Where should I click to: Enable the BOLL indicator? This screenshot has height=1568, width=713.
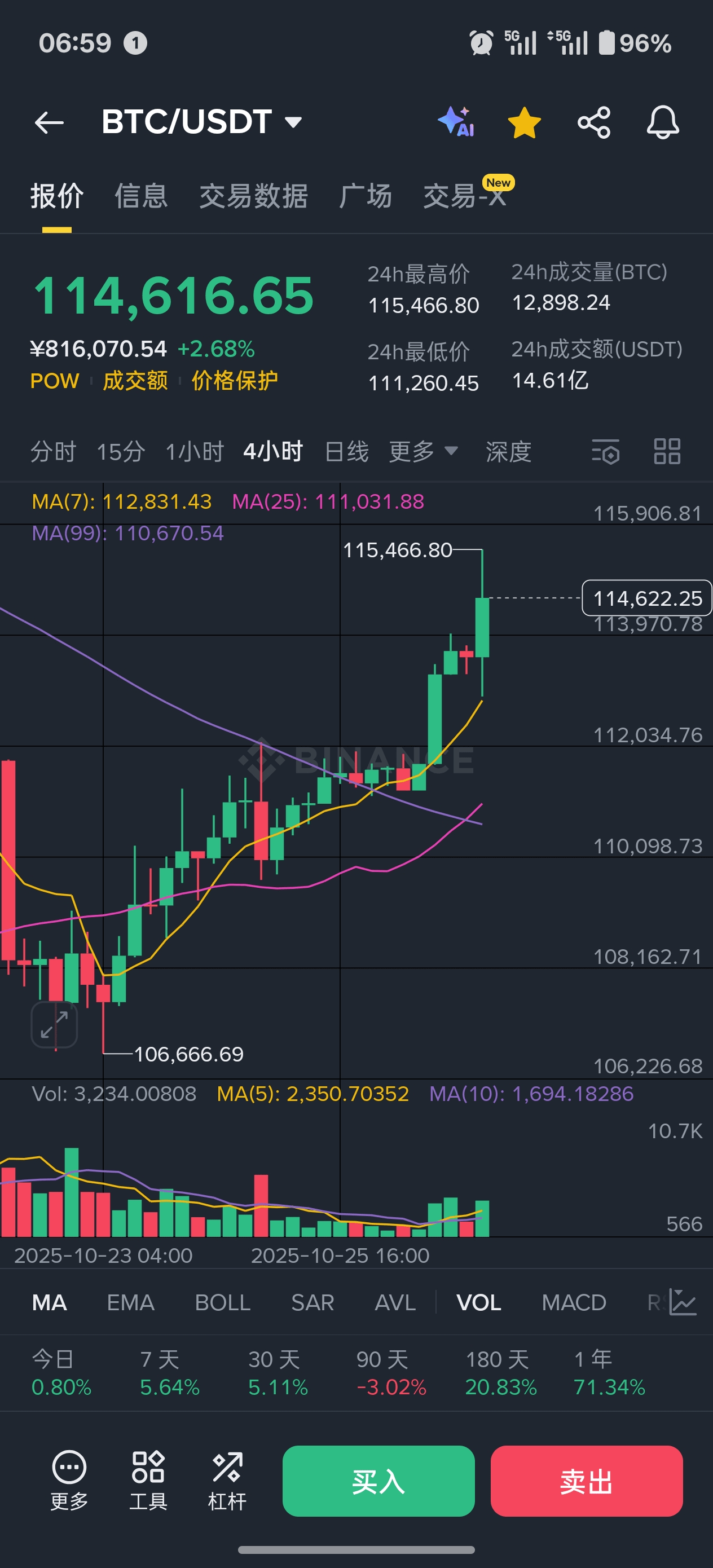pyautogui.click(x=222, y=1302)
